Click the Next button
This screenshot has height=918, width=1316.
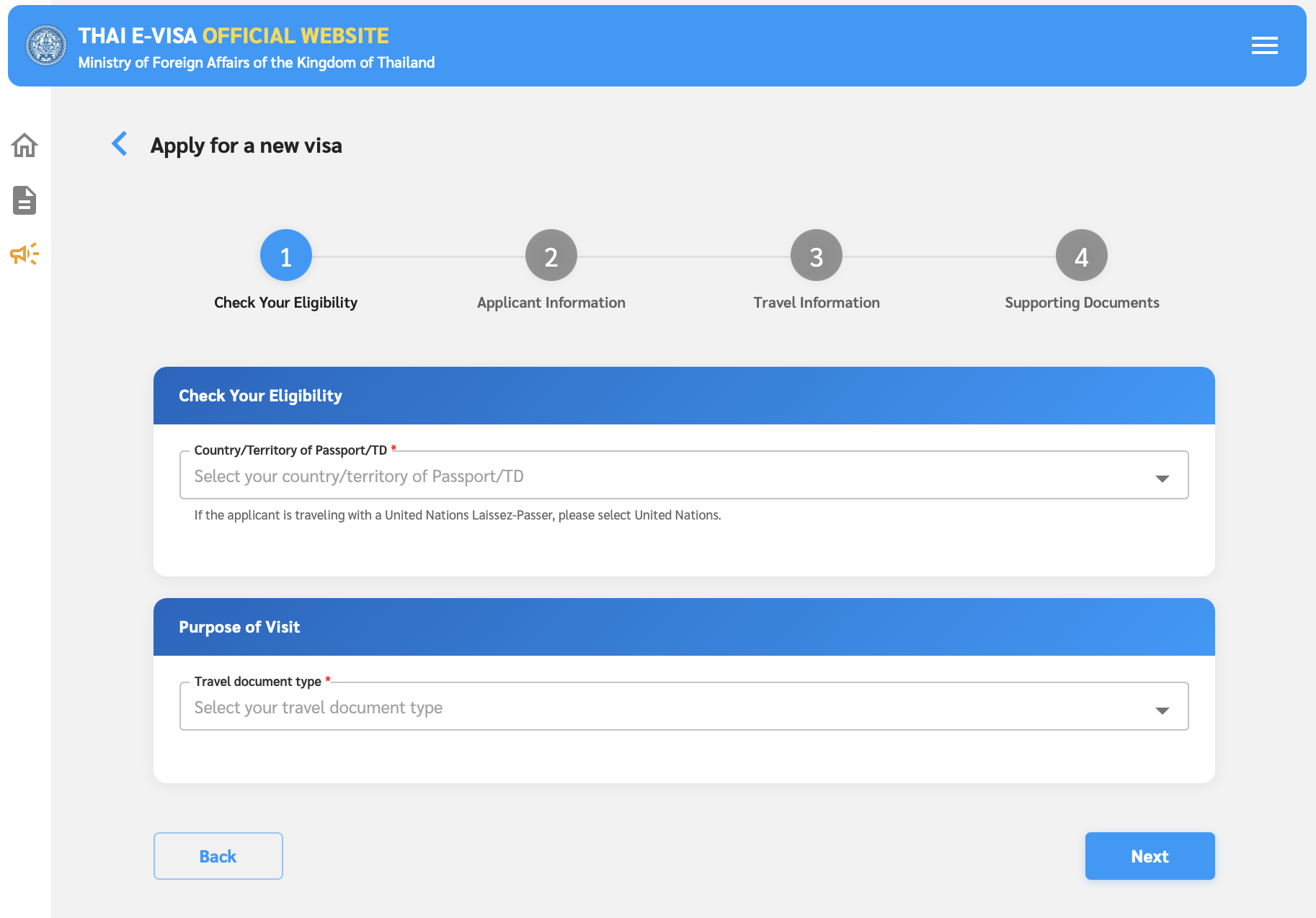(x=1150, y=856)
